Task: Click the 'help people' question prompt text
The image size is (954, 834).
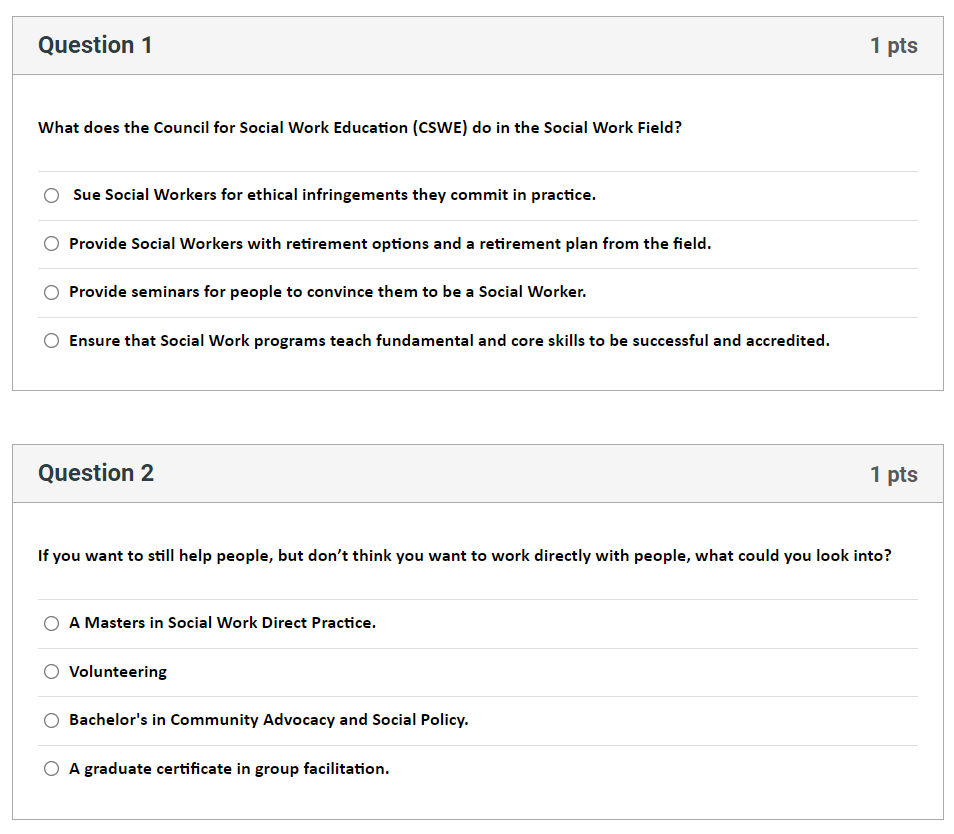Action: (x=464, y=556)
